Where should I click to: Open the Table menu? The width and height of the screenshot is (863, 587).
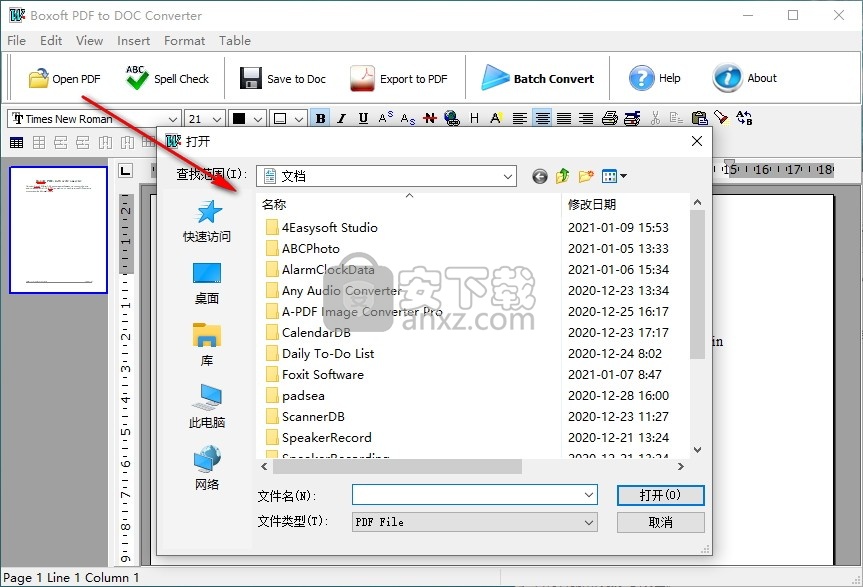pos(234,41)
